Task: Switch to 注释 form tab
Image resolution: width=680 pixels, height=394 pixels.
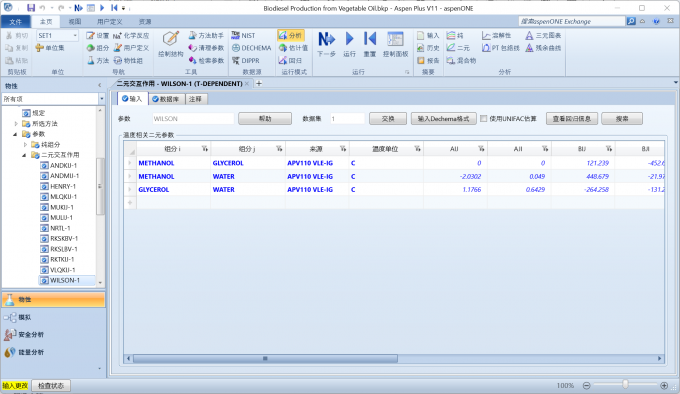Action: (196, 99)
